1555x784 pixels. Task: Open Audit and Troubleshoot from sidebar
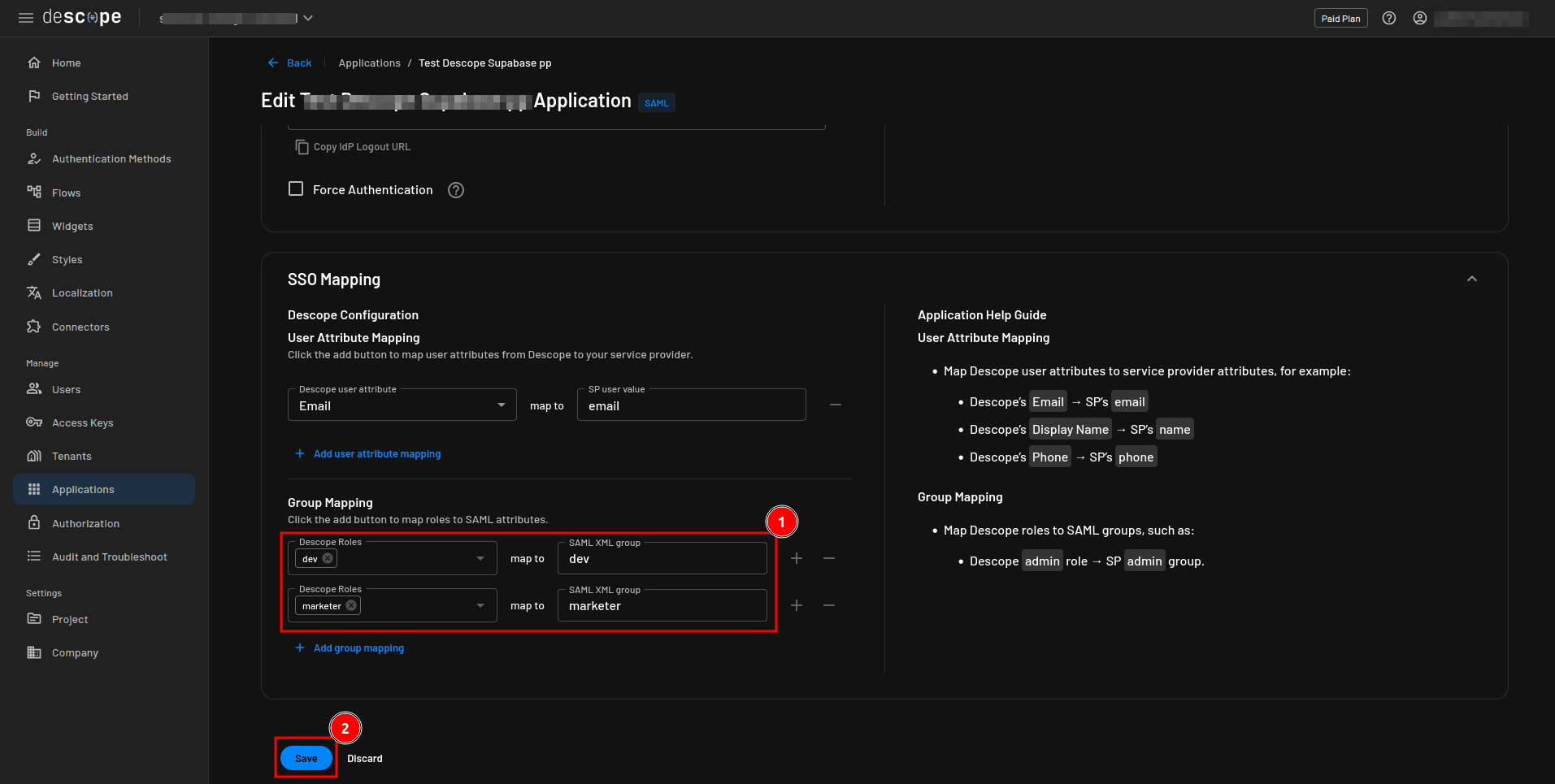click(109, 557)
